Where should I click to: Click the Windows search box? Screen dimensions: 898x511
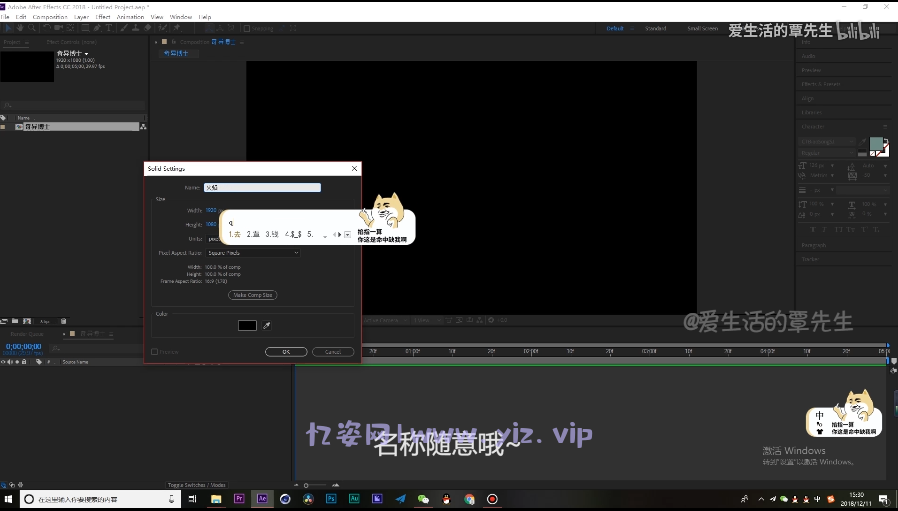[x=100, y=499]
